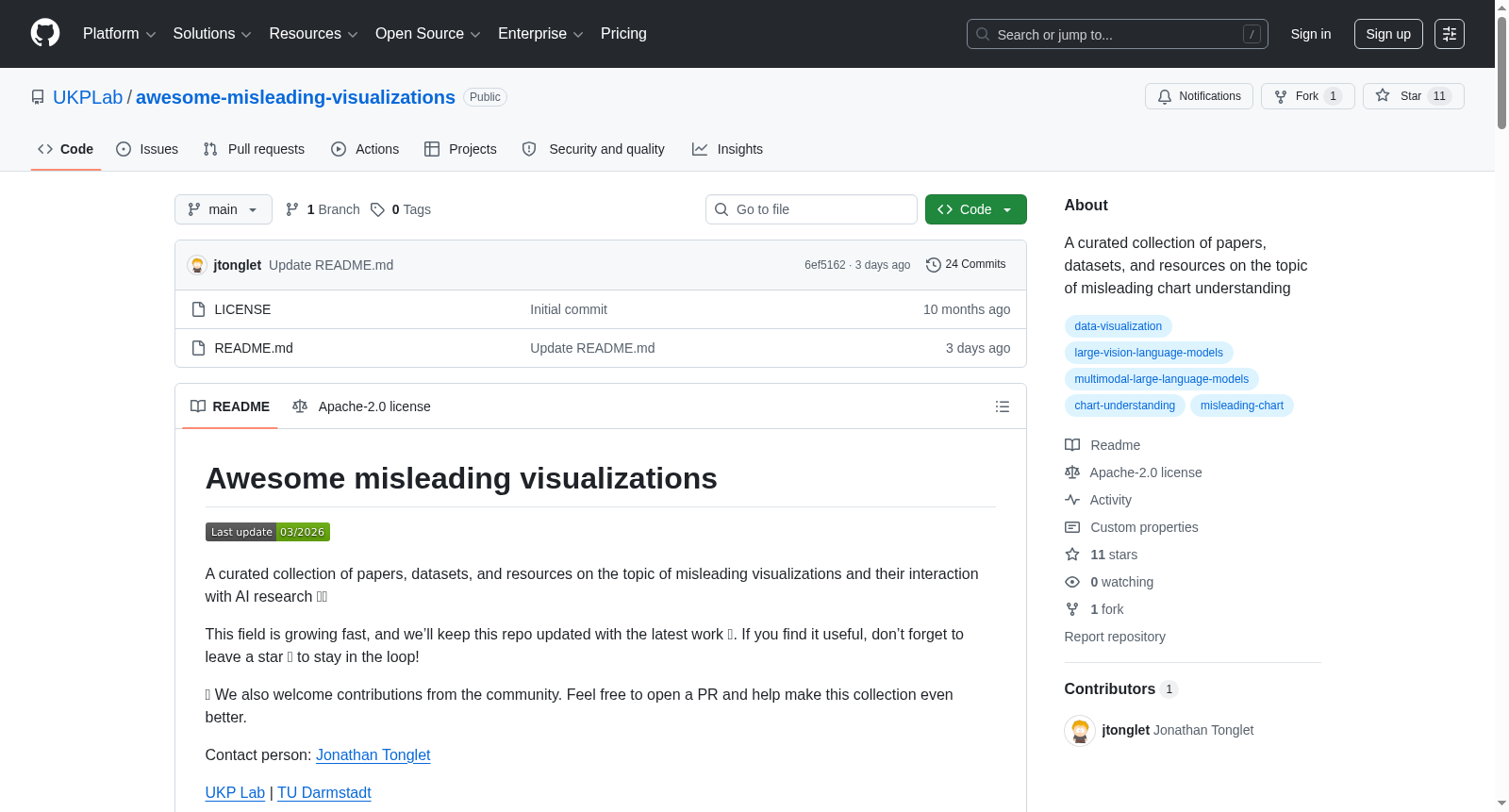Switch to Security and quality tab
This screenshot has height=812, width=1509.
[x=593, y=149]
